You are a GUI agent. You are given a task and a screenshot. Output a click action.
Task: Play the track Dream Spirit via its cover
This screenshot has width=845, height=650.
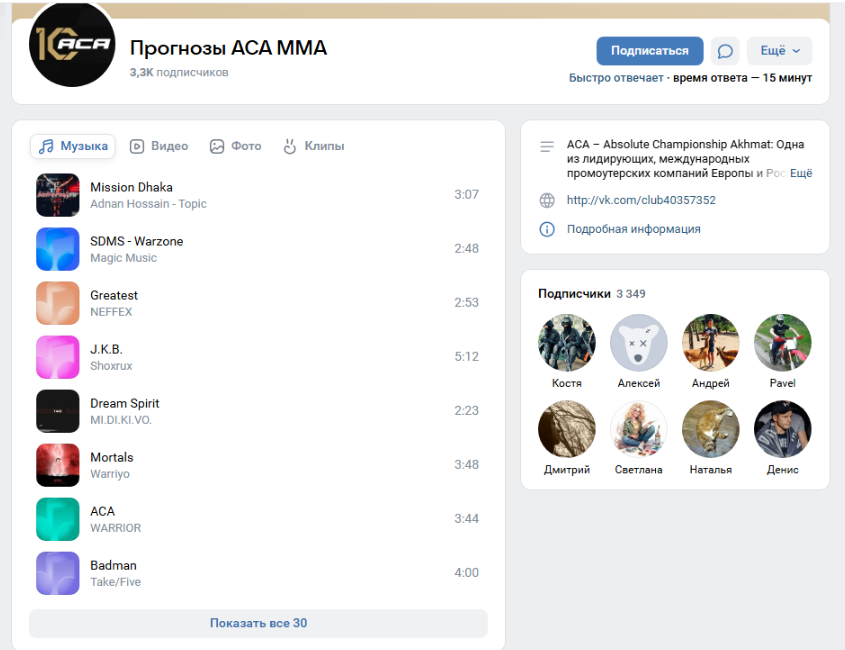57,411
